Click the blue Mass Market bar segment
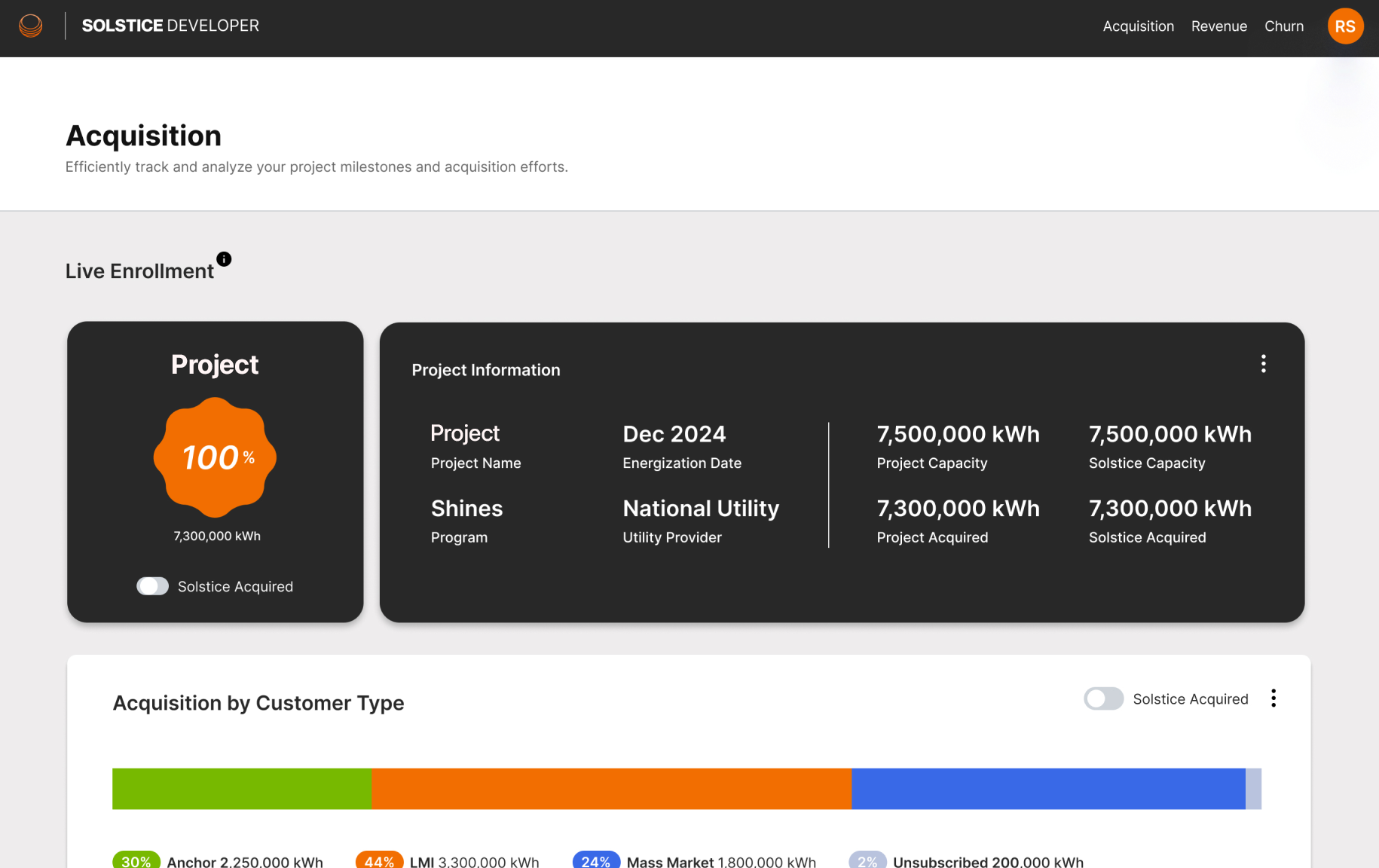This screenshot has width=1379, height=868. [x=1047, y=789]
